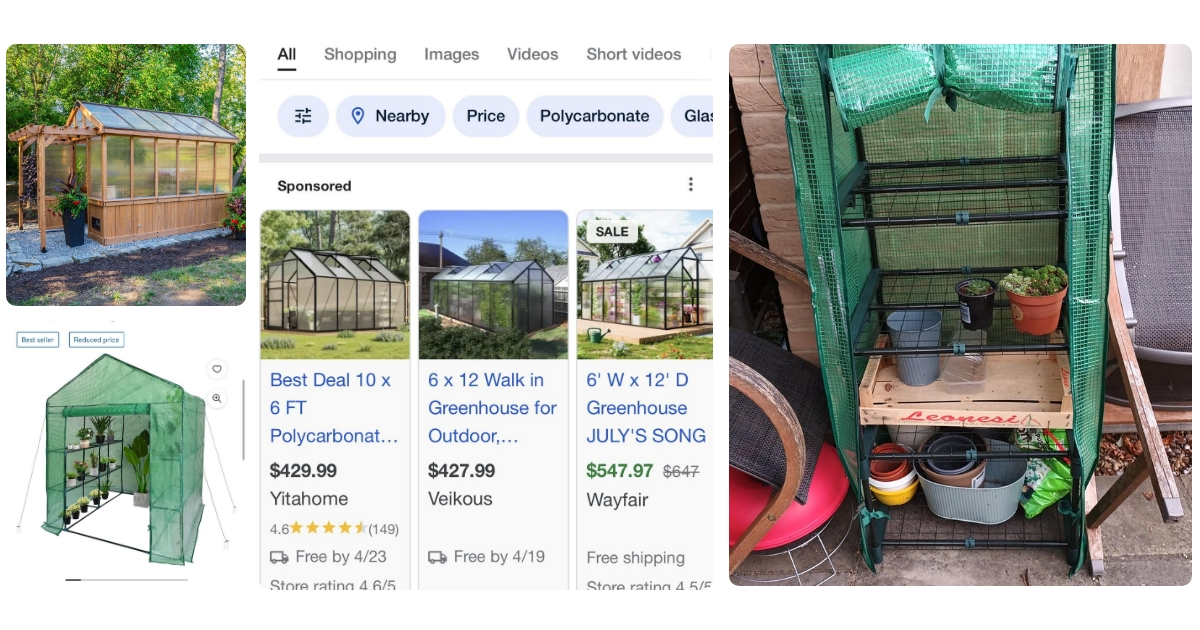Click the Wayfair SALE greenhouse image
1200x630 pixels.
[645, 285]
